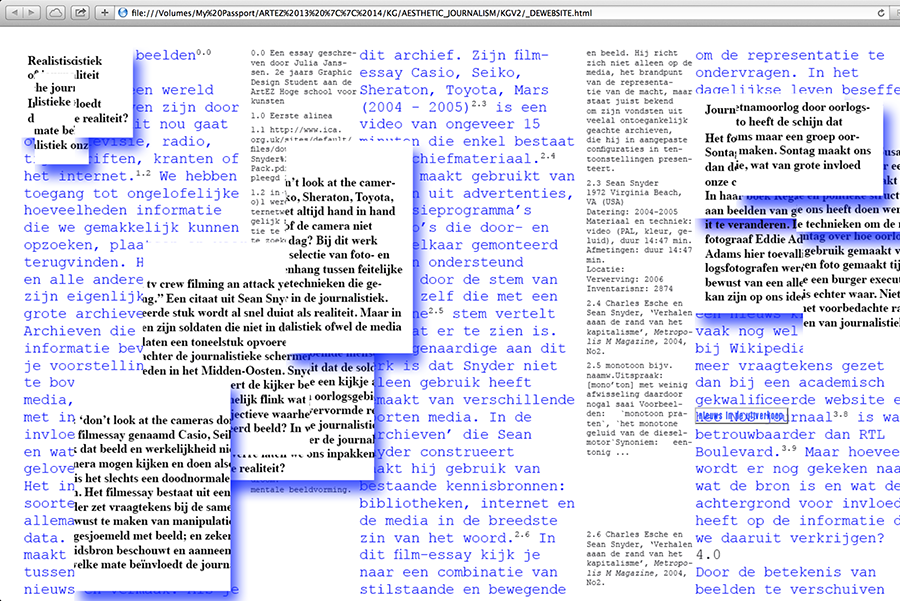Click the text "Inventarisnr: 2874"
Viewport: 900px width, 601px height.
point(630,289)
